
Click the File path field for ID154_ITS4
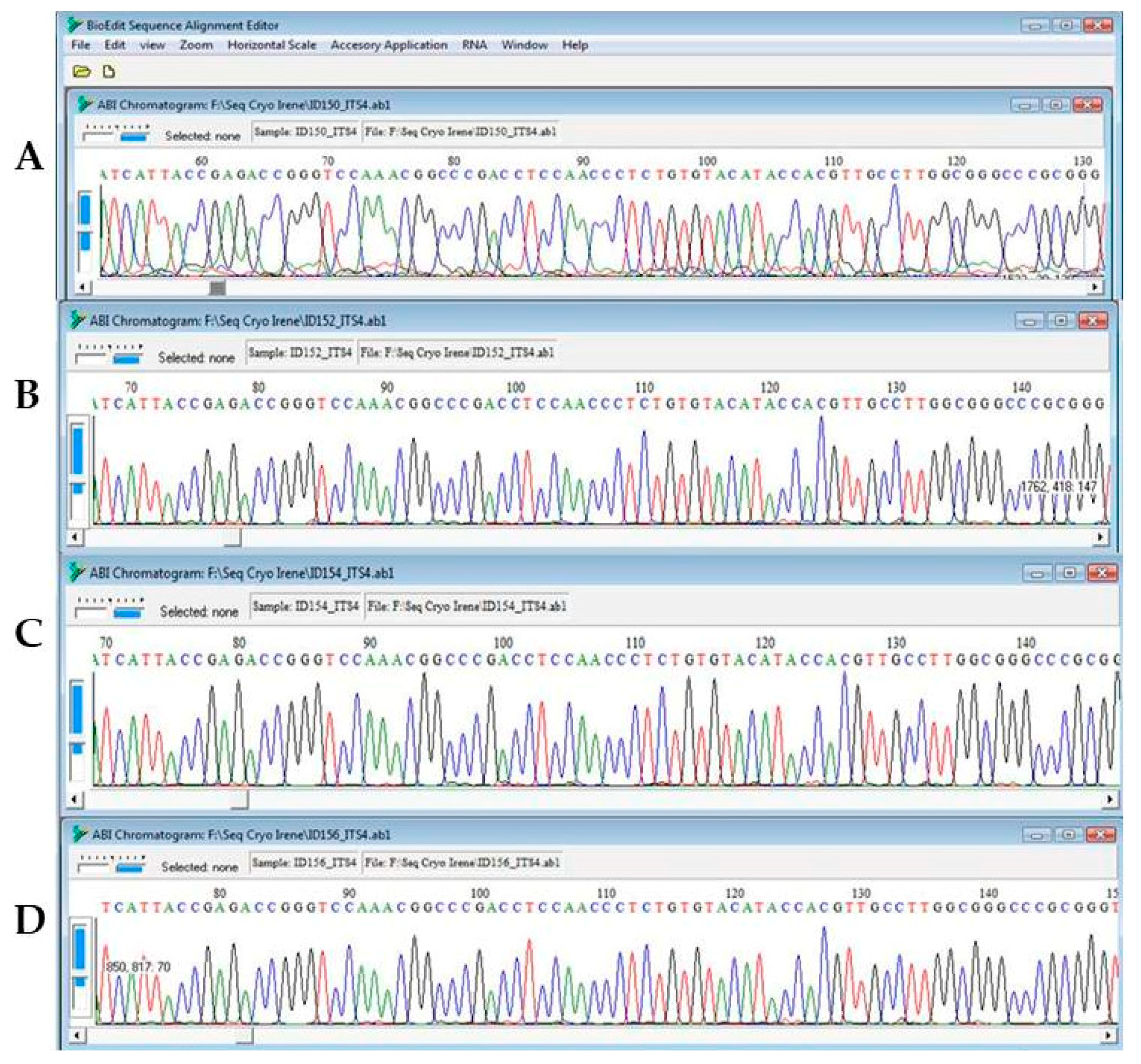pos(467,607)
